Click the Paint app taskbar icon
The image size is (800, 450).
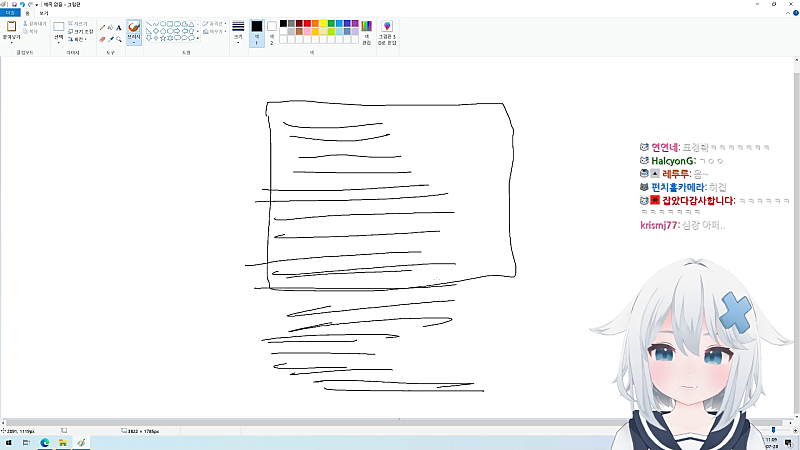click(81, 443)
